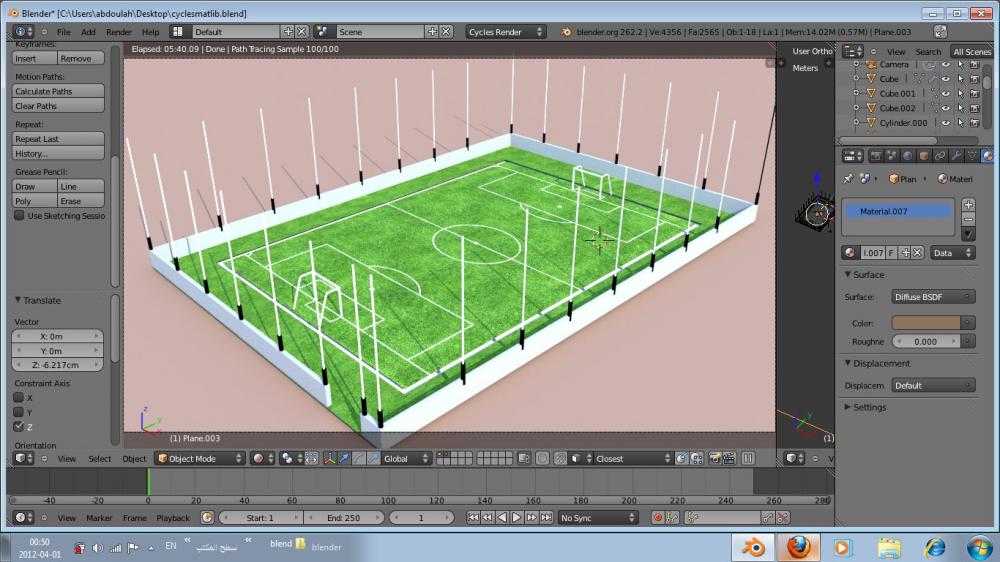The width and height of the screenshot is (1000, 562).
Task: Click the Insert keyframes button
Action: pos(34,58)
